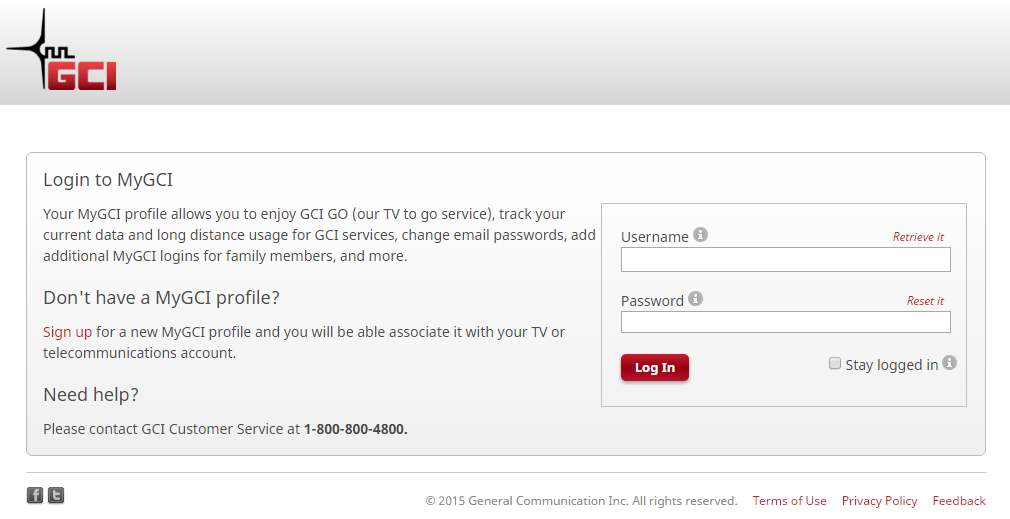
Task: Focus the Password text field
Action: [785, 322]
